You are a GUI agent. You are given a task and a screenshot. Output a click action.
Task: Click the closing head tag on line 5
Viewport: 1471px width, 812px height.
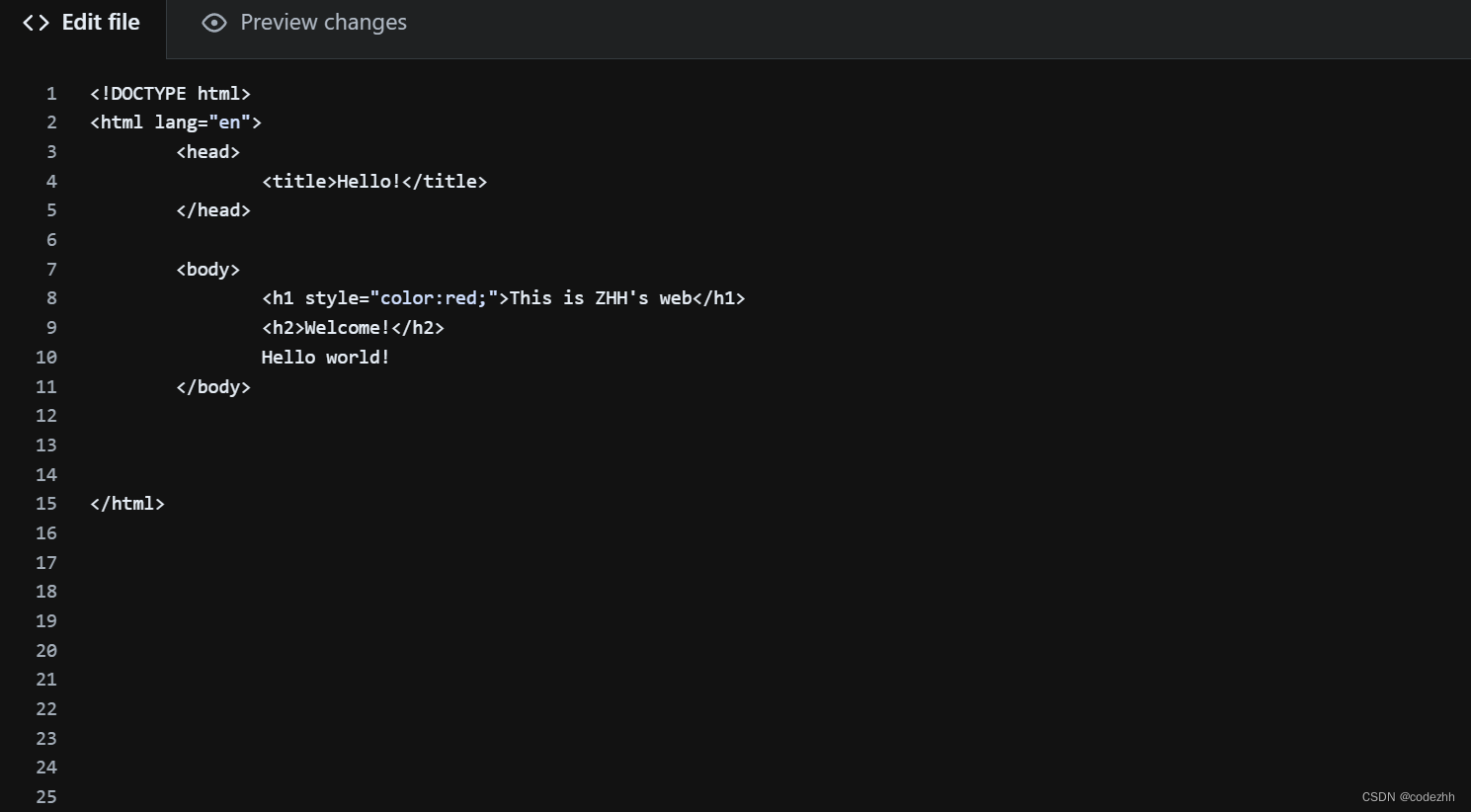pyautogui.click(x=213, y=209)
